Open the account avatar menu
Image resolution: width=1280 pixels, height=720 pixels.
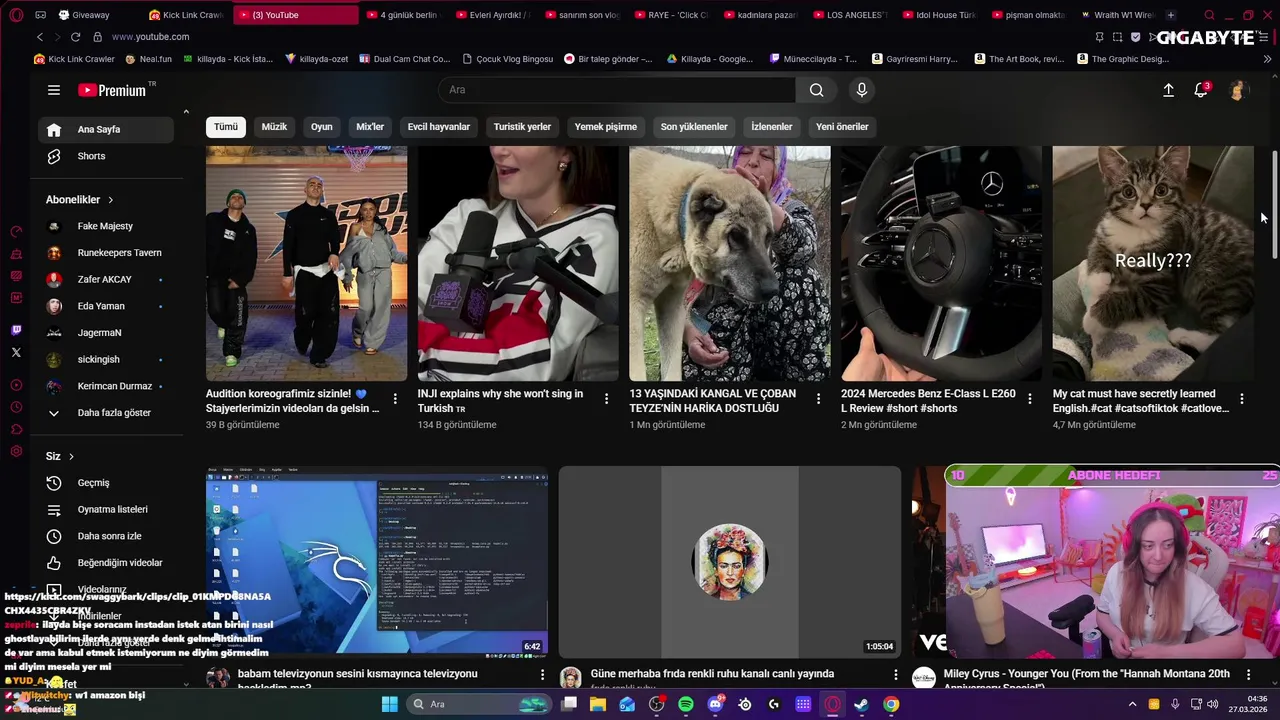pyautogui.click(x=1238, y=90)
